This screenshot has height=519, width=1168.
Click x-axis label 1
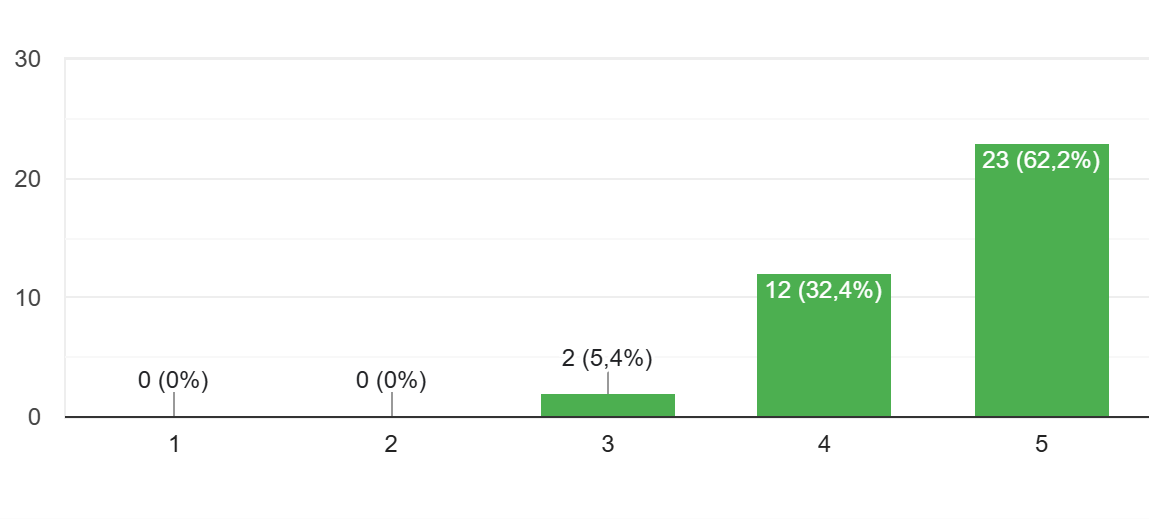[x=174, y=445]
